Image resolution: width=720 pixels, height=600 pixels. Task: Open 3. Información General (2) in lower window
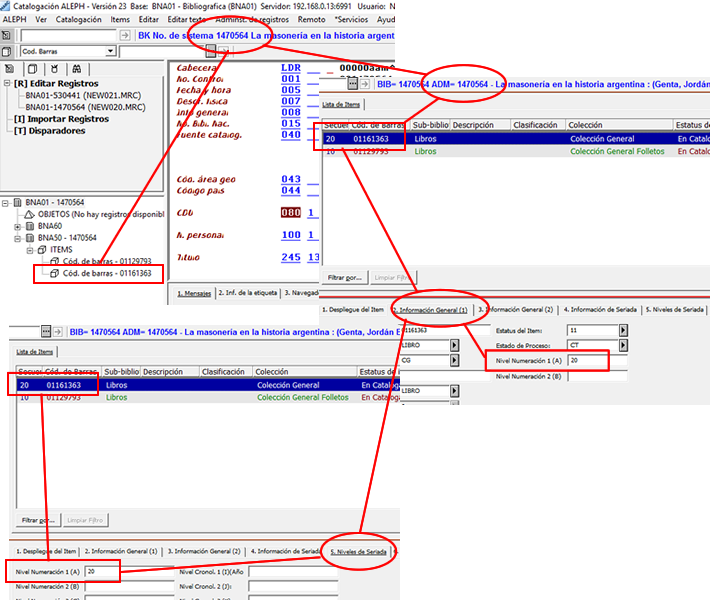204,551
